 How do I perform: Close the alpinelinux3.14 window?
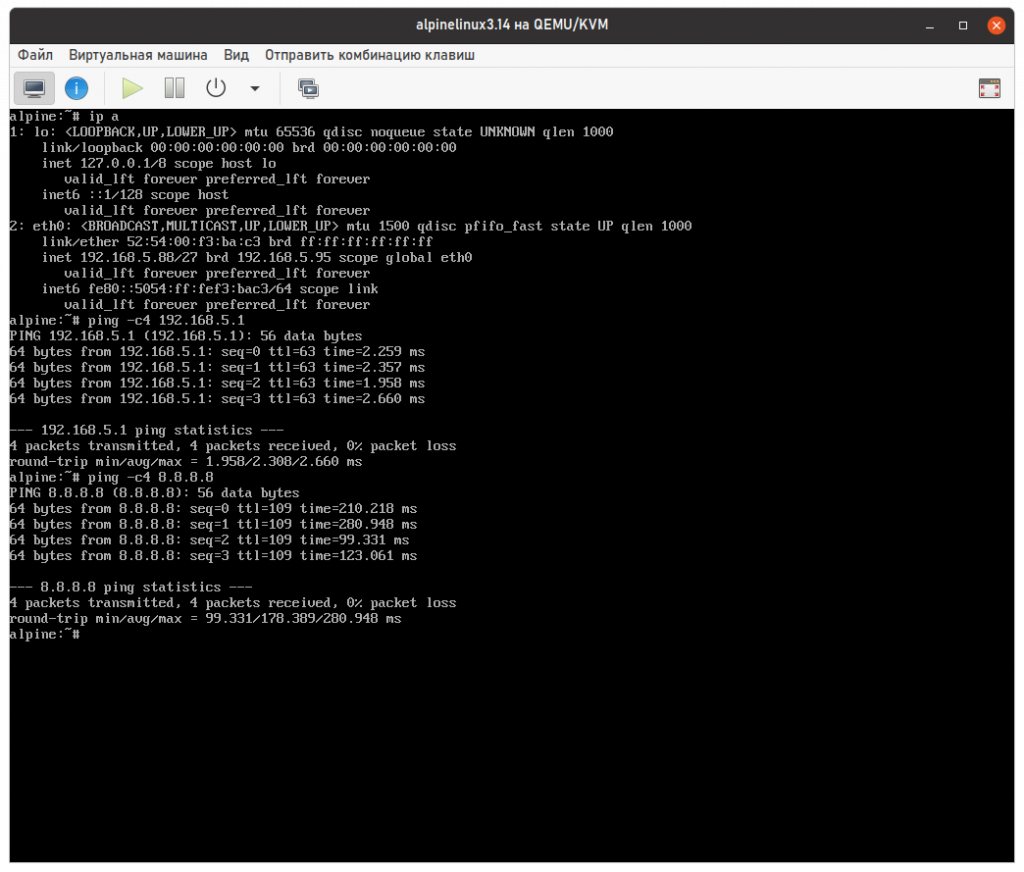996,25
